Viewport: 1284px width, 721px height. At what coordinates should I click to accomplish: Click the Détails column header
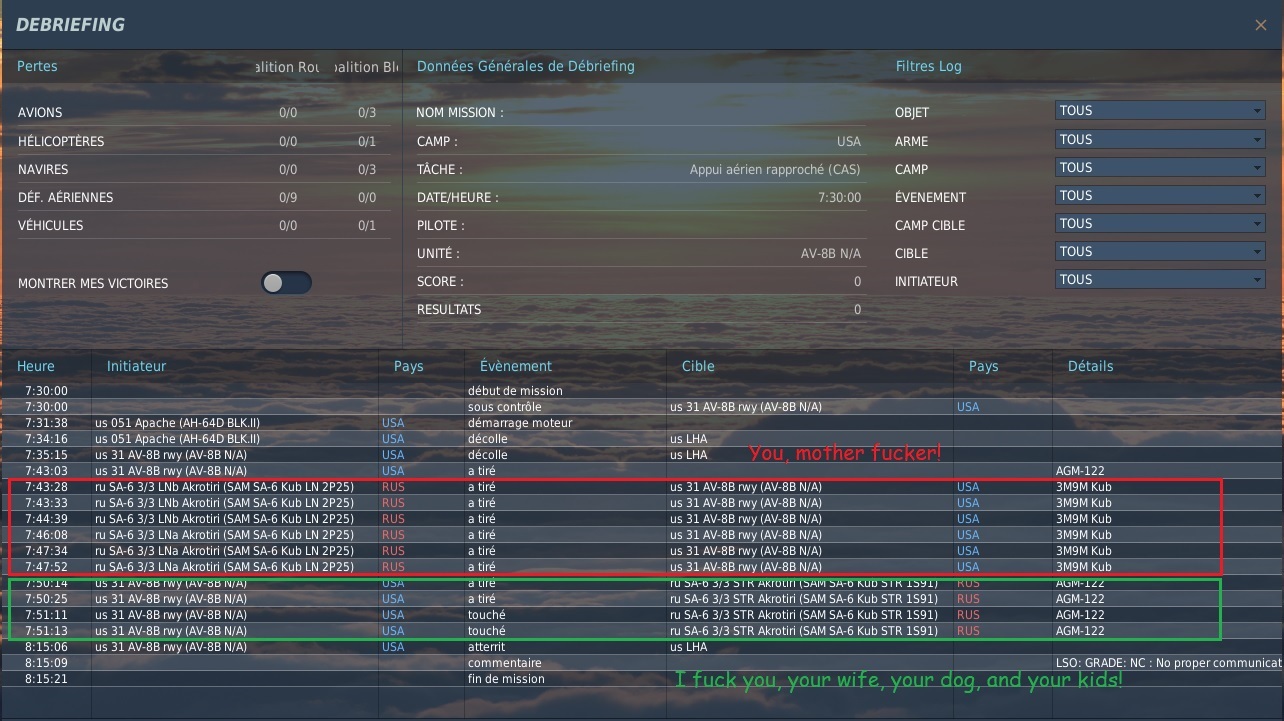(x=1090, y=366)
